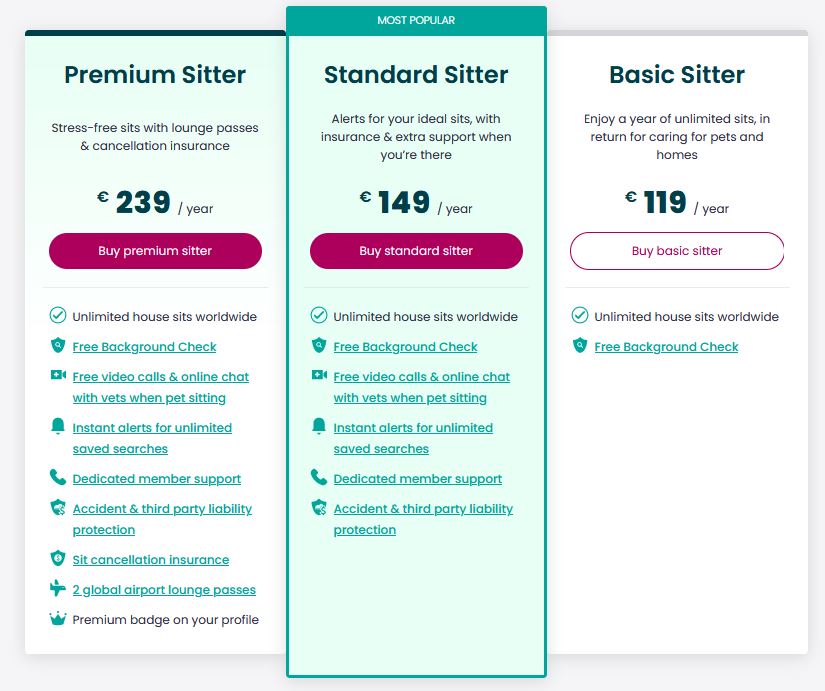Click the bell alert icon in Standard plan
Image resolution: width=825 pixels, height=691 pixels.
point(319,427)
